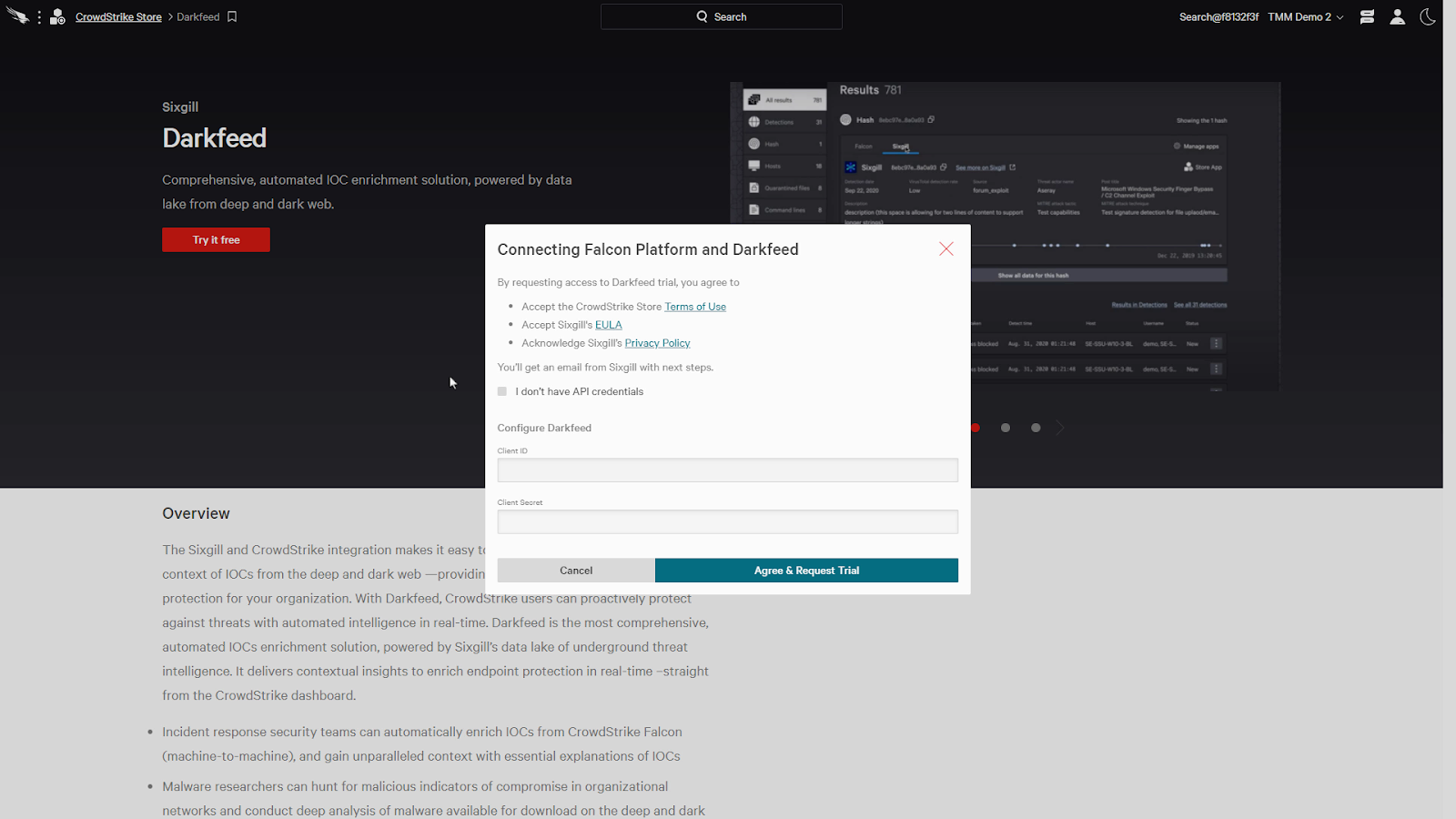Select the last carousel dot indicator
This screenshot has height=819, width=1456.
[x=1036, y=428]
